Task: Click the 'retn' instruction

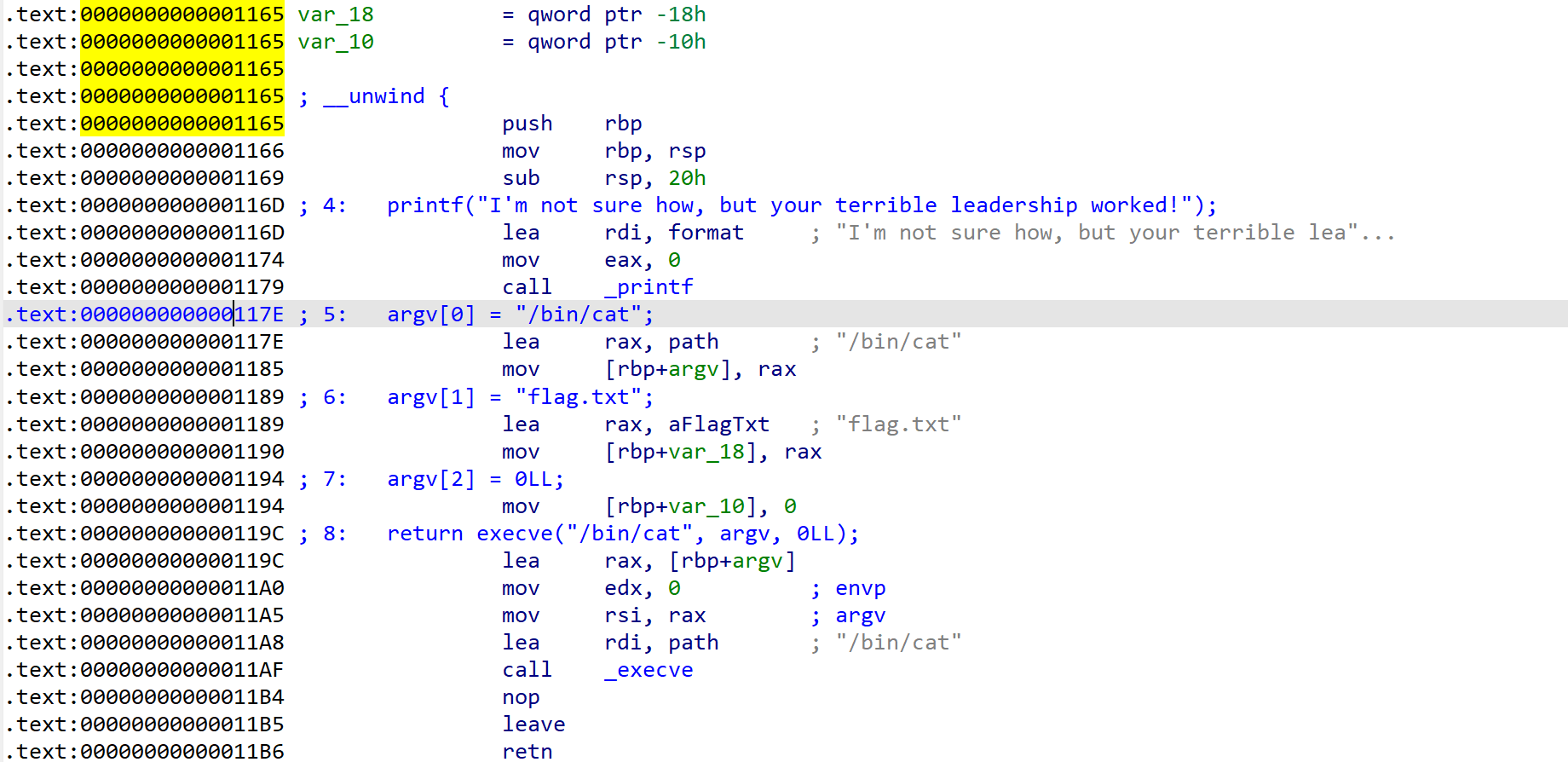Action: click(527, 751)
